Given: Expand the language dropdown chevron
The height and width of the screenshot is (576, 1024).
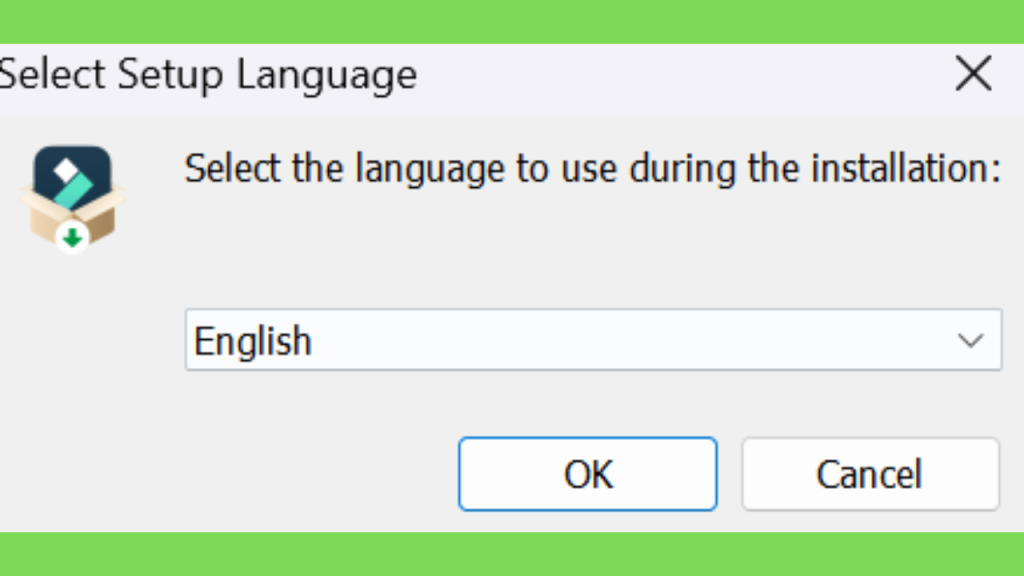Looking at the screenshot, I should [x=970, y=340].
